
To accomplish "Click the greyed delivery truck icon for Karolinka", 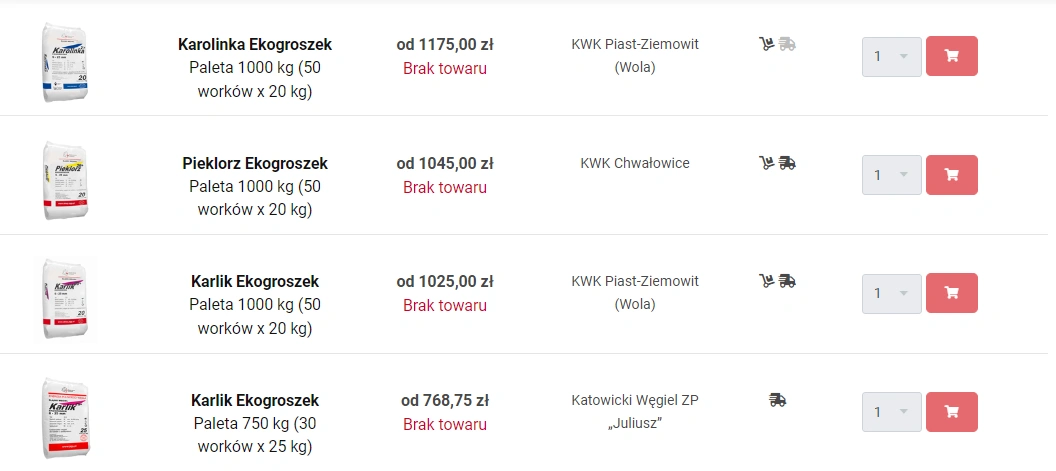I will [x=788, y=44].
